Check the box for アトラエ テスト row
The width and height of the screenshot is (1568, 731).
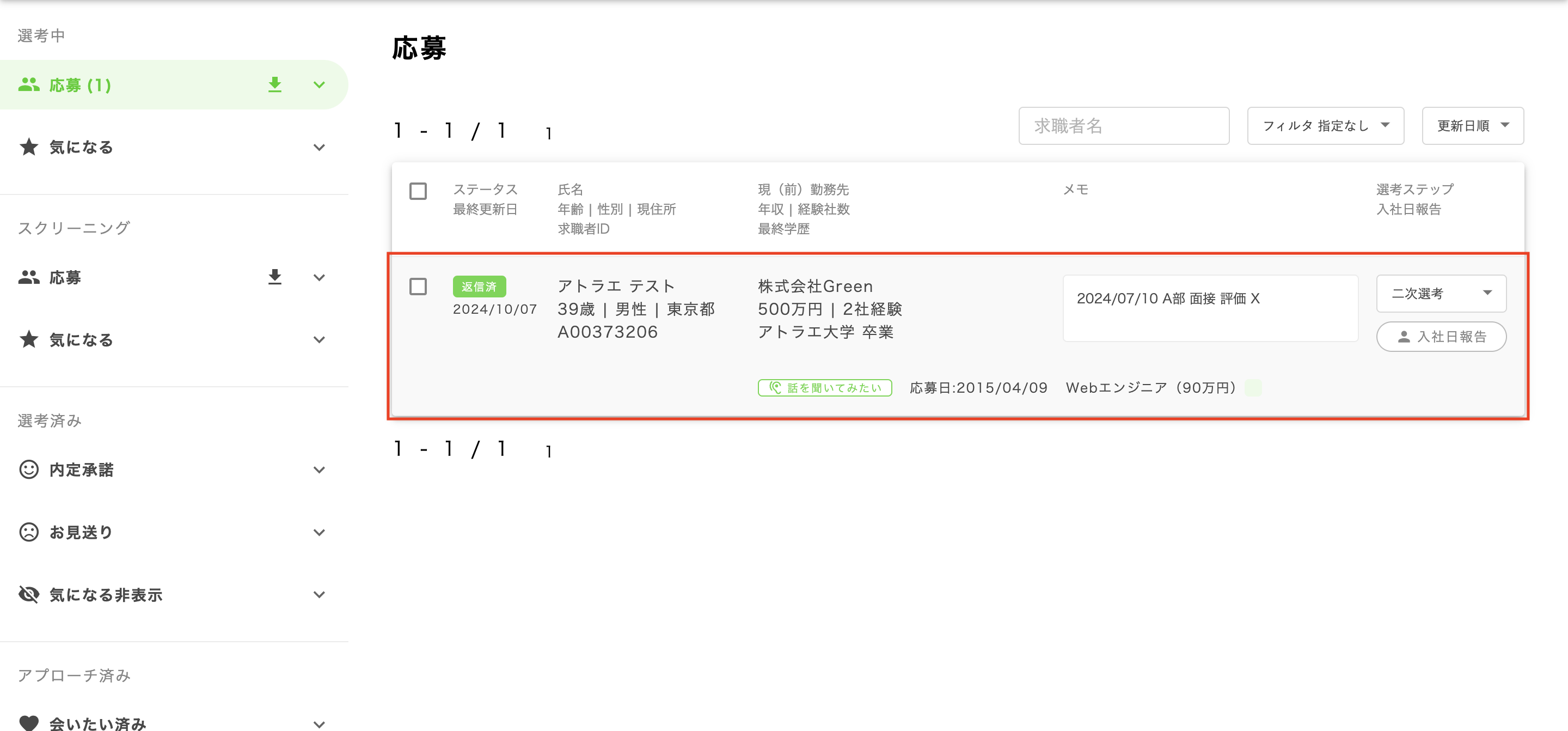point(418,287)
